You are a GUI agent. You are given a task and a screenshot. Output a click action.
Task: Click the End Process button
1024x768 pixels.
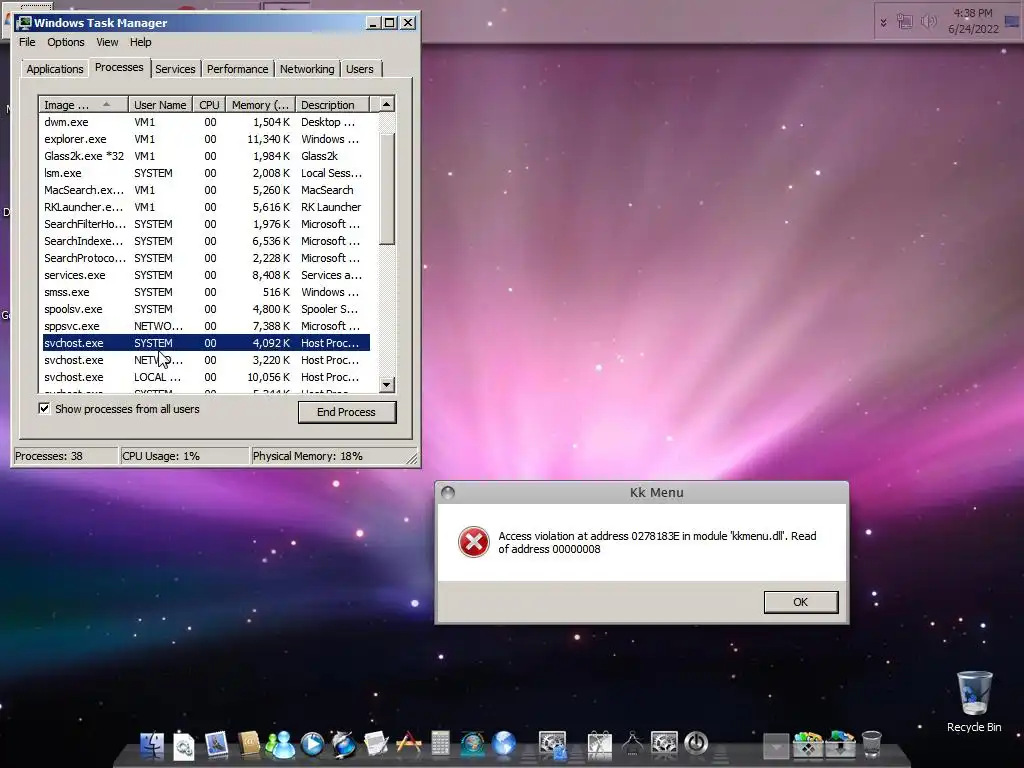coord(347,412)
